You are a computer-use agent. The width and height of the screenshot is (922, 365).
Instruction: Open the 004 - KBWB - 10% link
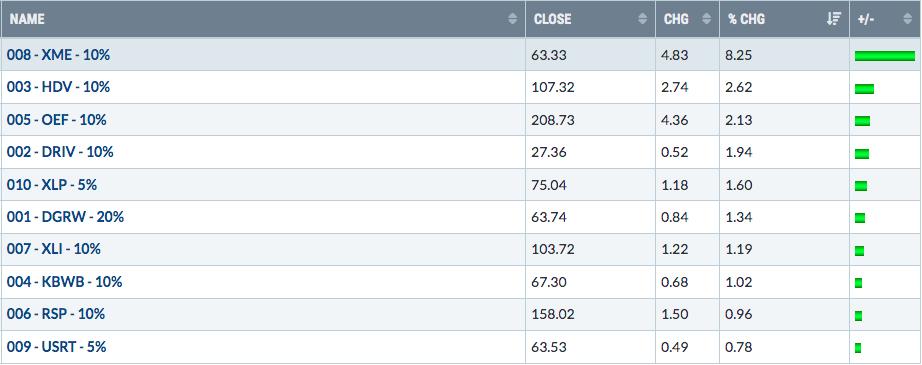coord(64,282)
